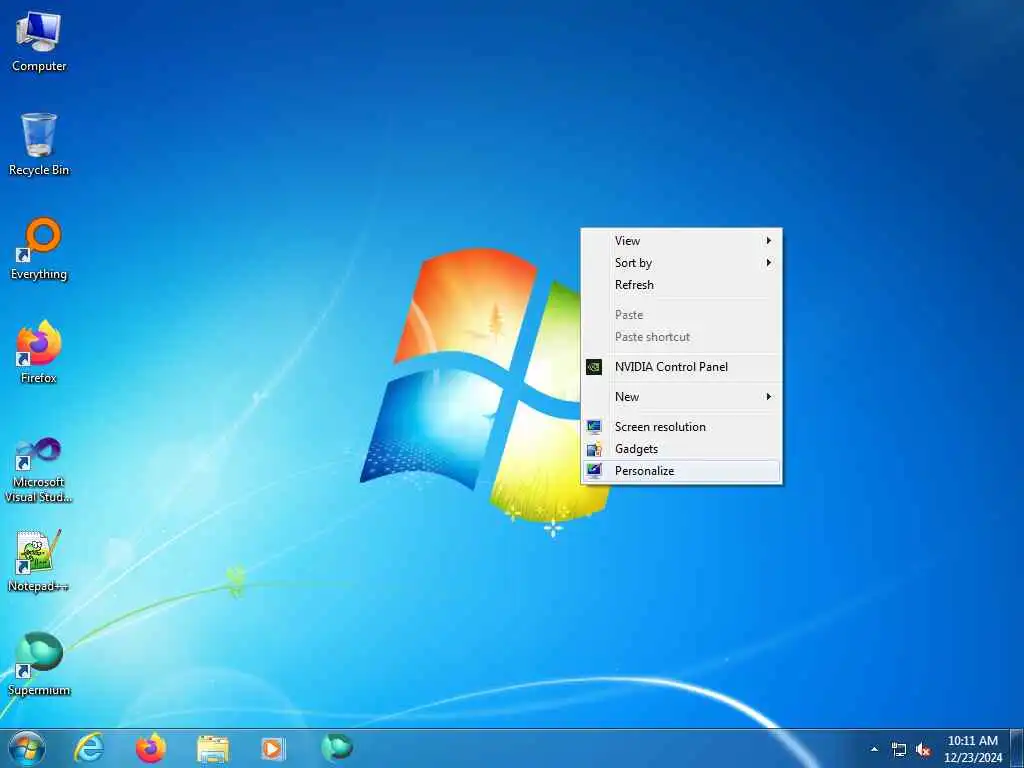This screenshot has height=768, width=1024.
Task: Click the Sort by submenu arrow
Action: [x=769, y=263]
